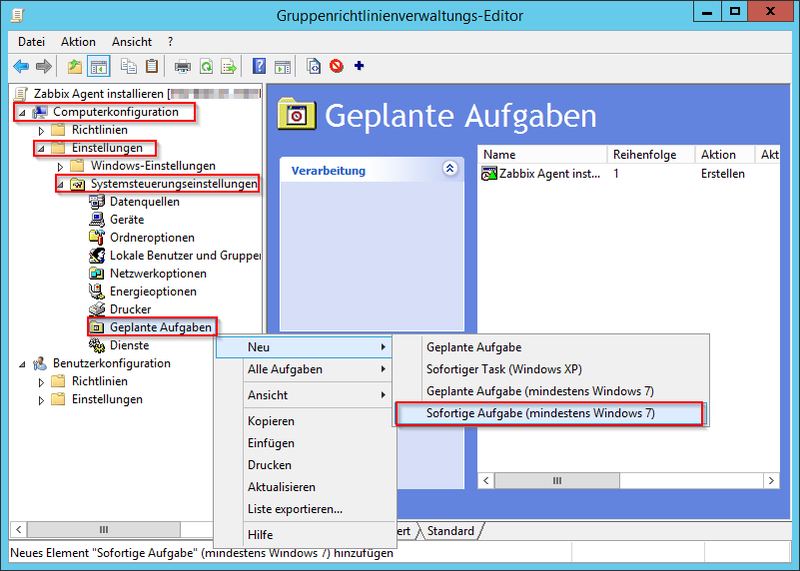Collapse the Computerkonfiguration tree node
Viewport: 800px width, 571px height.
tap(22, 112)
